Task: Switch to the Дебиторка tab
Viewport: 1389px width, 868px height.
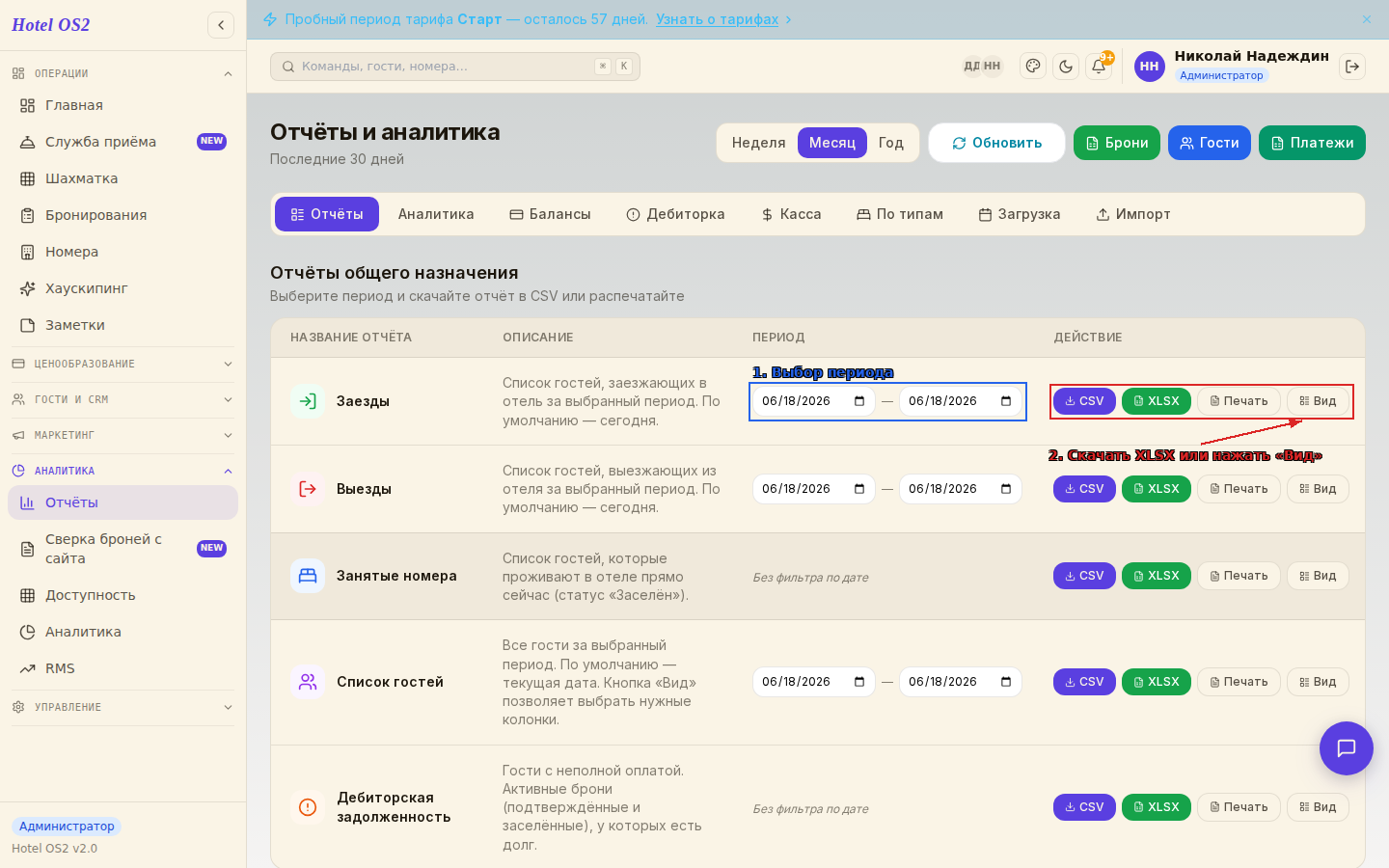Action: pos(675,214)
